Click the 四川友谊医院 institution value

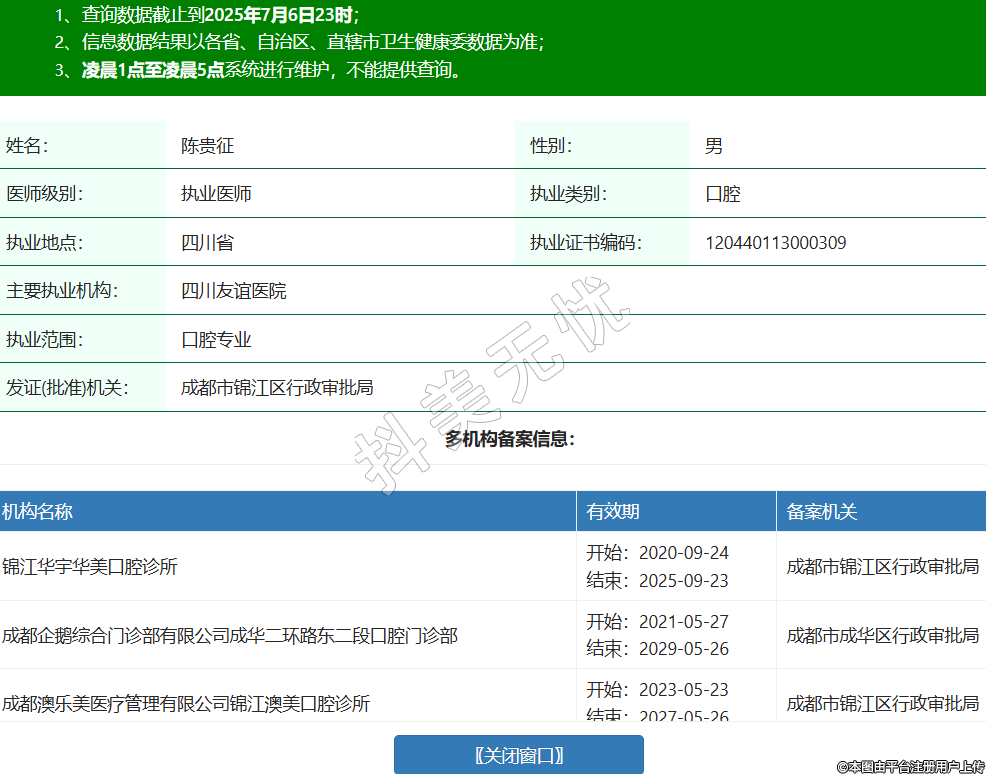click(233, 291)
